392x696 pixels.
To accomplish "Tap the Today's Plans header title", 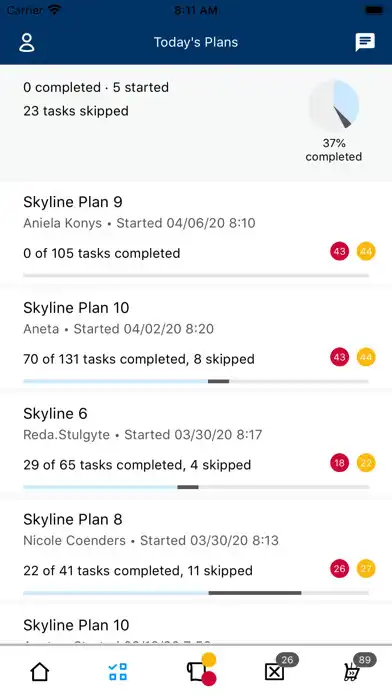I will [196, 42].
